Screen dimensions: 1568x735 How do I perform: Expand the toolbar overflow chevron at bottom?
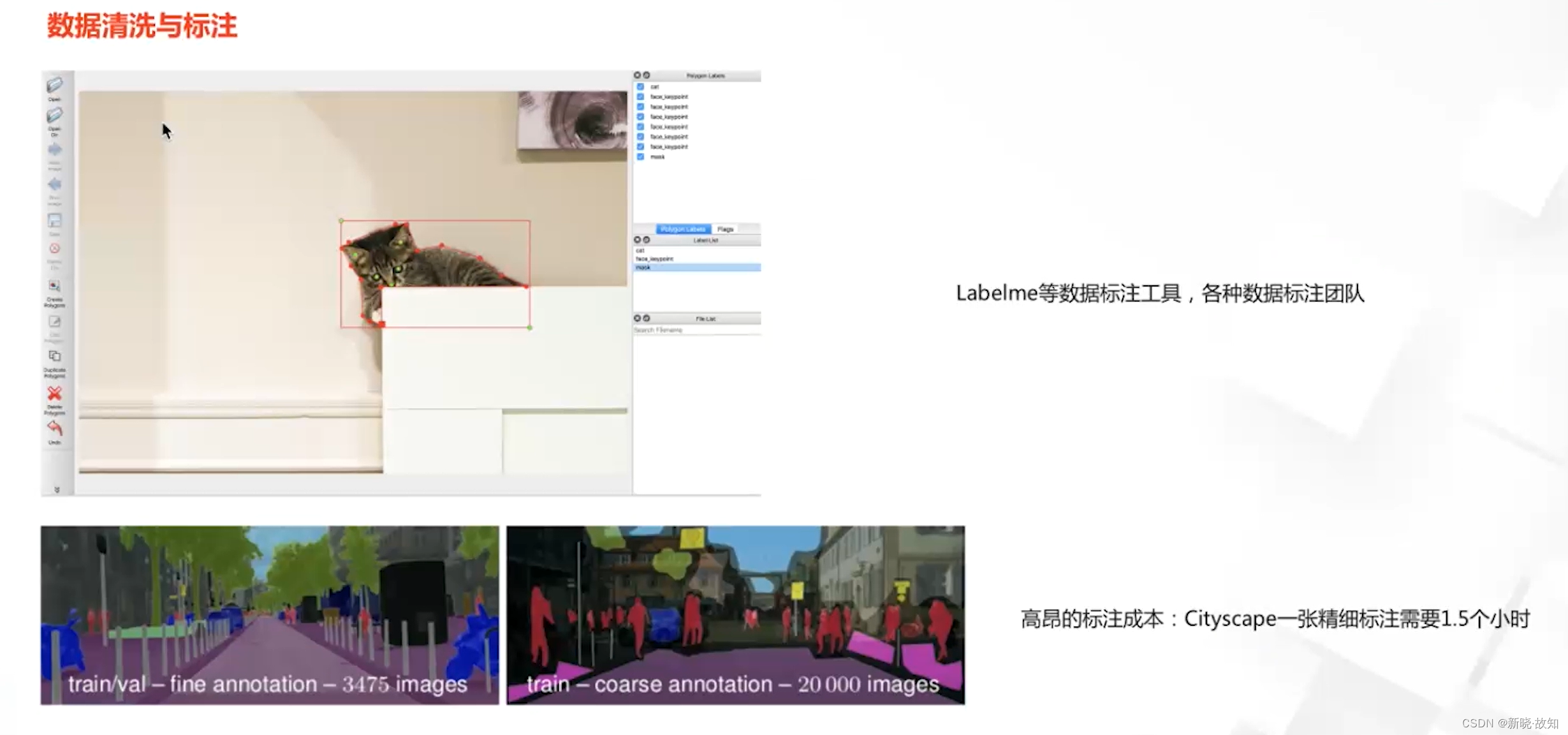click(x=57, y=490)
